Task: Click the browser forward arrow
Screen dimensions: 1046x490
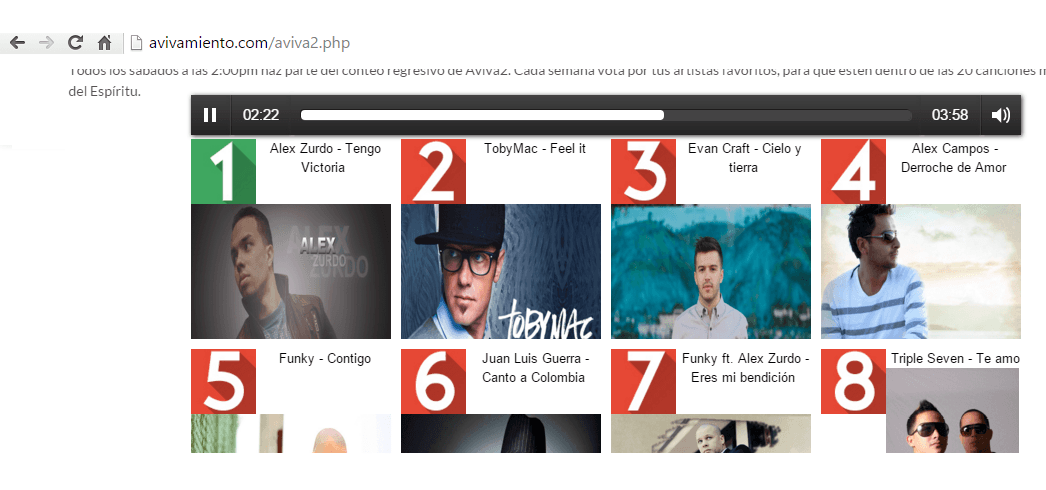Action: click(46, 43)
